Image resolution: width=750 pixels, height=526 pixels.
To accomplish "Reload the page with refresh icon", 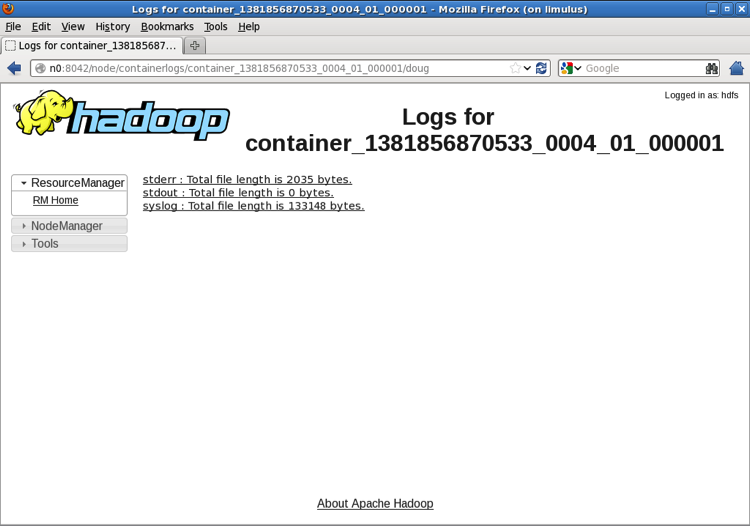I will 541,68.
